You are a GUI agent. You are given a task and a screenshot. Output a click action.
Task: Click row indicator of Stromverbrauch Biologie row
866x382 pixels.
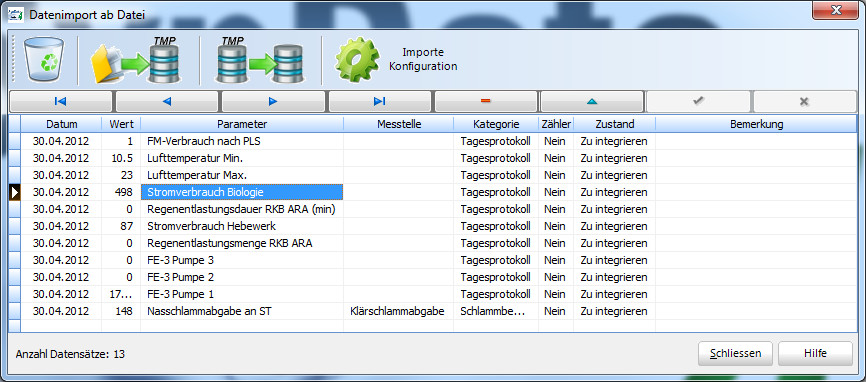15,192
